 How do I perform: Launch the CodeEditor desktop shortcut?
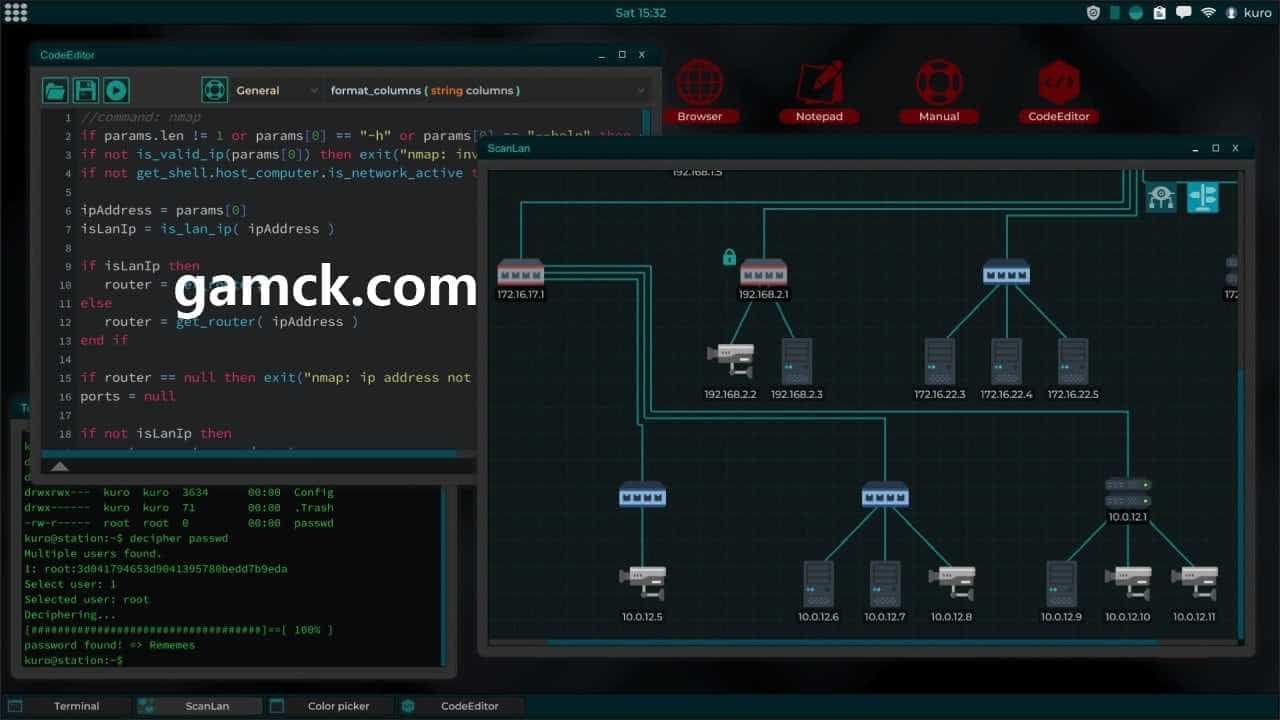coord(1059,92)
